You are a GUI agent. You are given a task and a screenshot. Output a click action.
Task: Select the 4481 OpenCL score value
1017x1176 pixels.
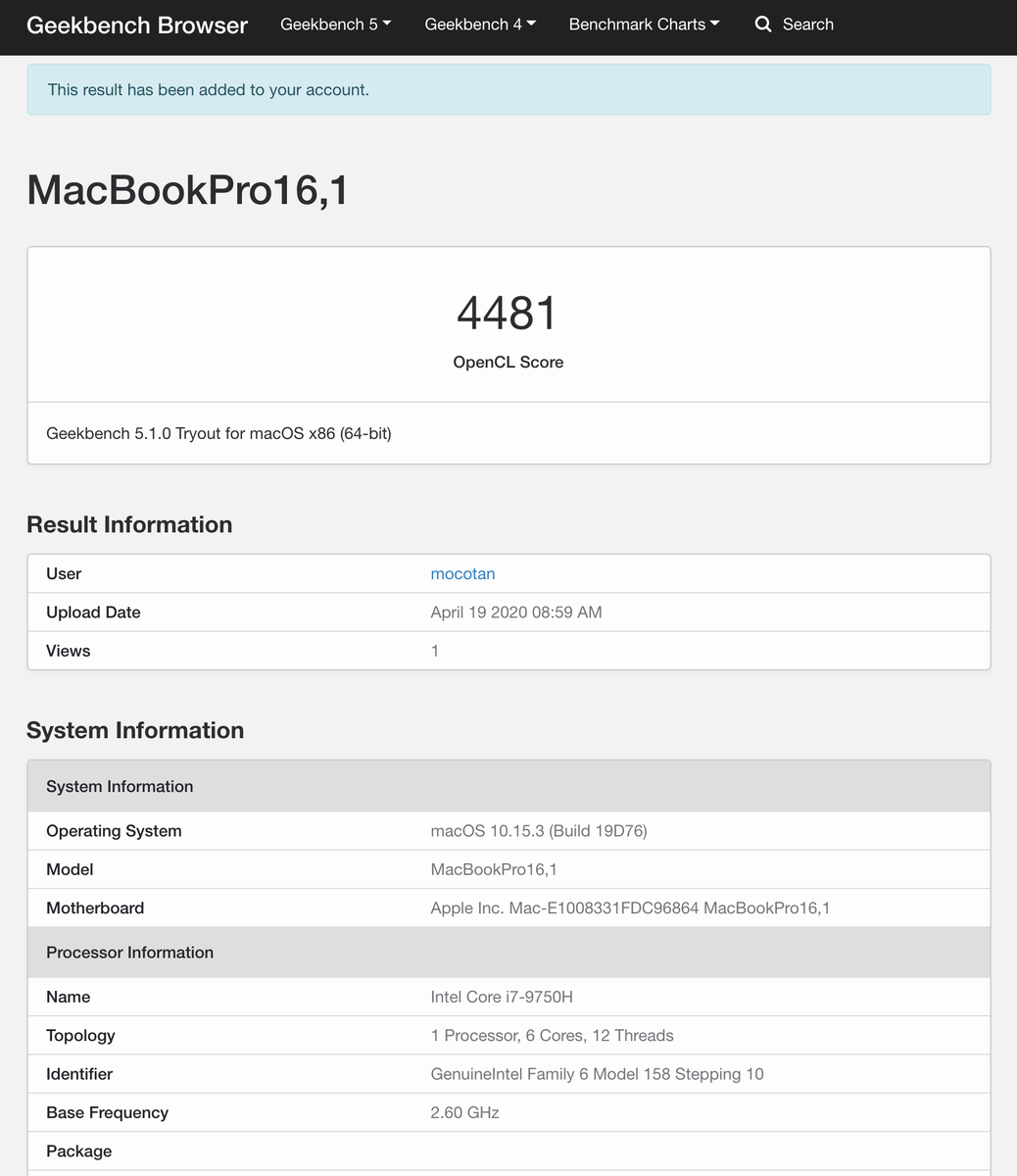pyautogui.click(x=508, y=314)
